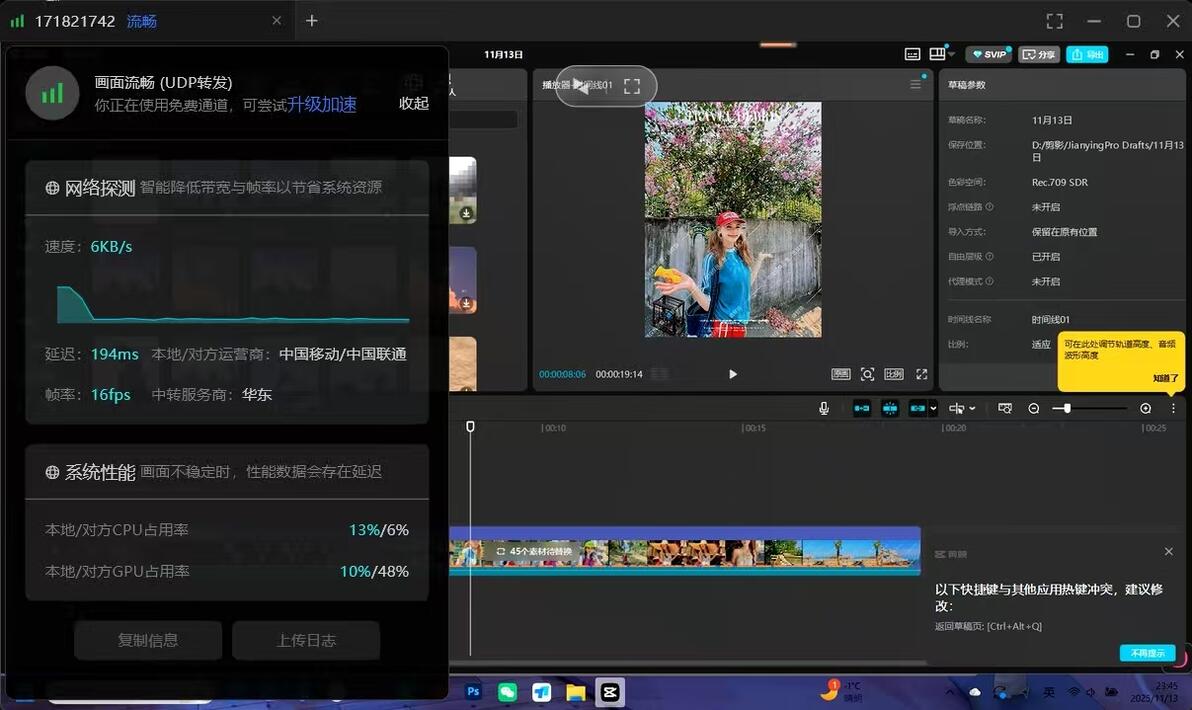This screenshot has width=1192, height=710.
Task: Click the timeline zoom slider handle
Action: (x=1067, y=408)
